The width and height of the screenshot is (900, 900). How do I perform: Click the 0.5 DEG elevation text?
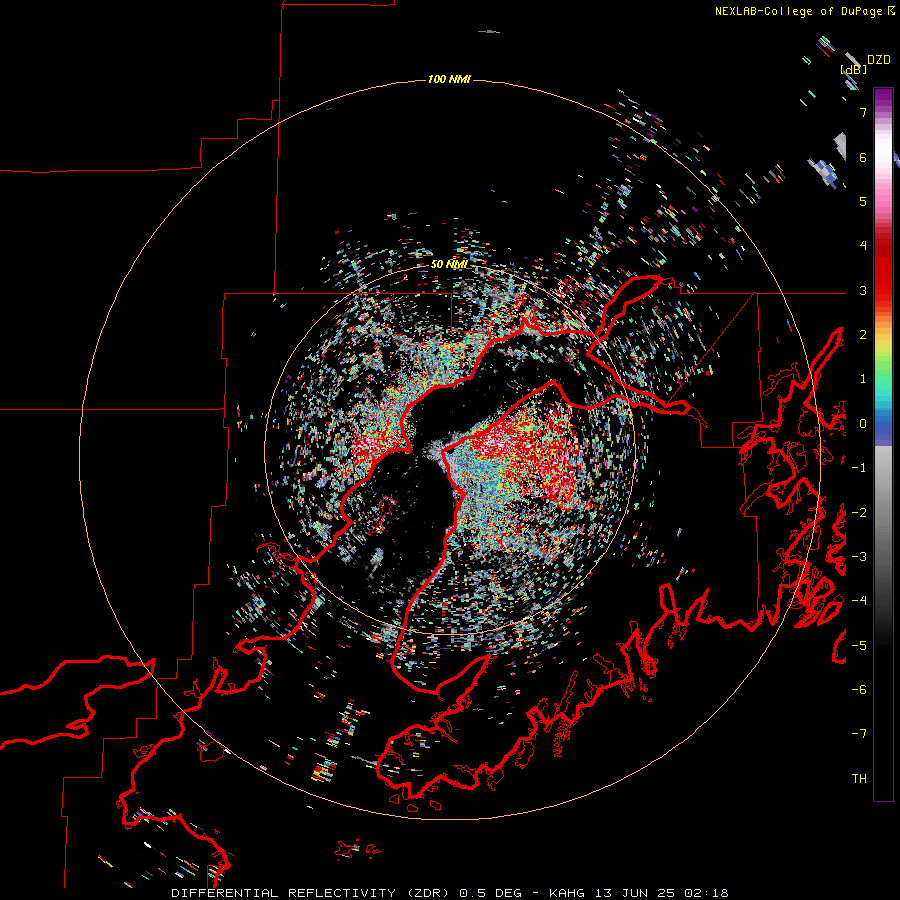(490, 893)
